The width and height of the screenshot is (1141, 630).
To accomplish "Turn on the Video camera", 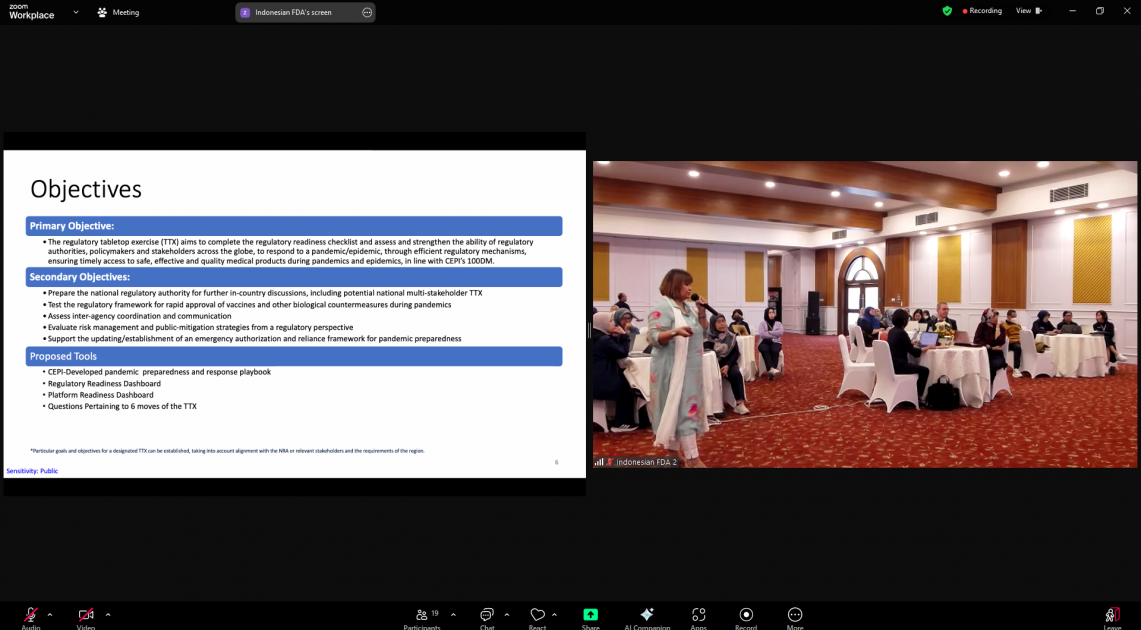I will tap(86, 615).
